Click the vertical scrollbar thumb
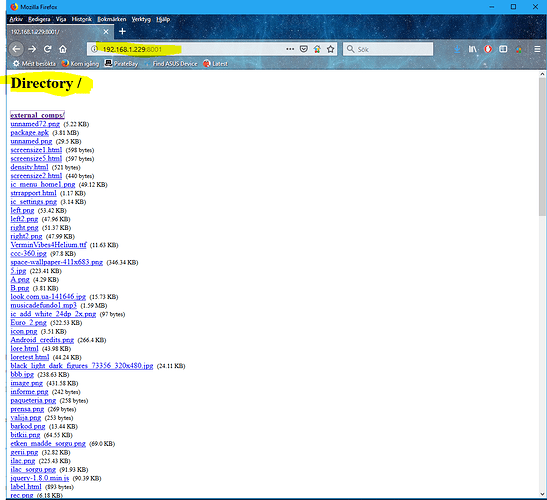 (x=542, y=147)
